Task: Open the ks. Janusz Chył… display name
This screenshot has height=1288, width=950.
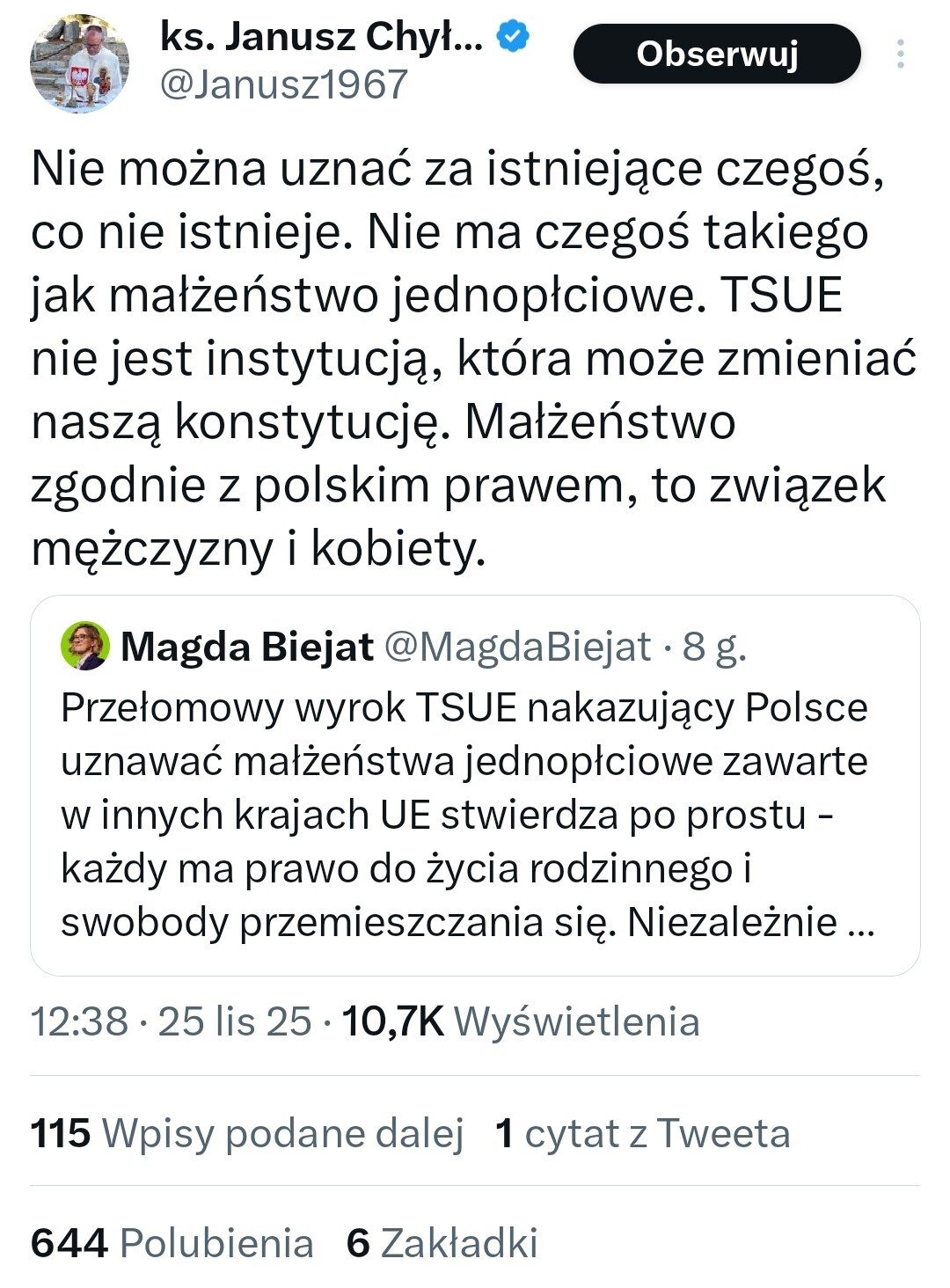Action: point(321,37)
